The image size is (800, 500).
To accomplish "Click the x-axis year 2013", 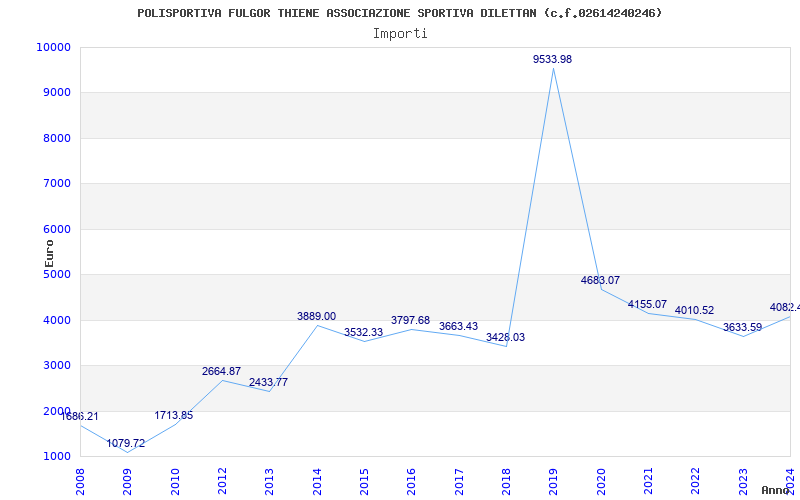I will click(x=269, y=481).
